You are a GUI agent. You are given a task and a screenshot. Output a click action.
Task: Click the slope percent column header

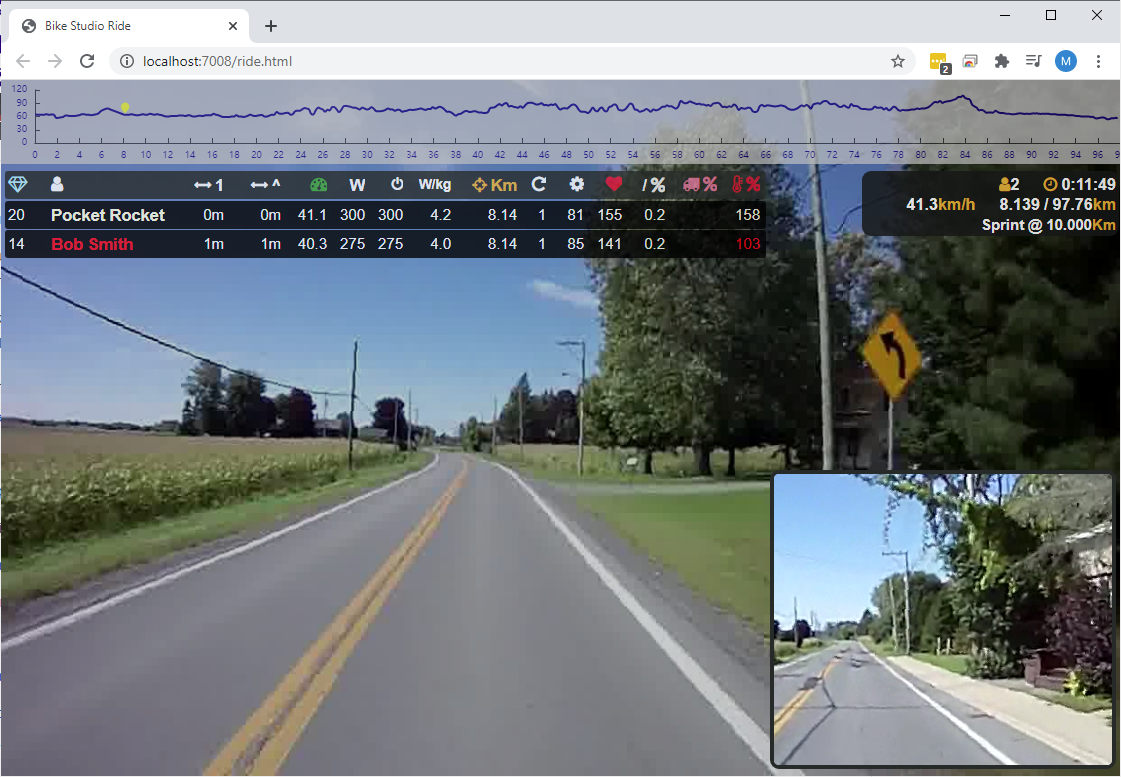pyautogui.click(x=653, y=185)
